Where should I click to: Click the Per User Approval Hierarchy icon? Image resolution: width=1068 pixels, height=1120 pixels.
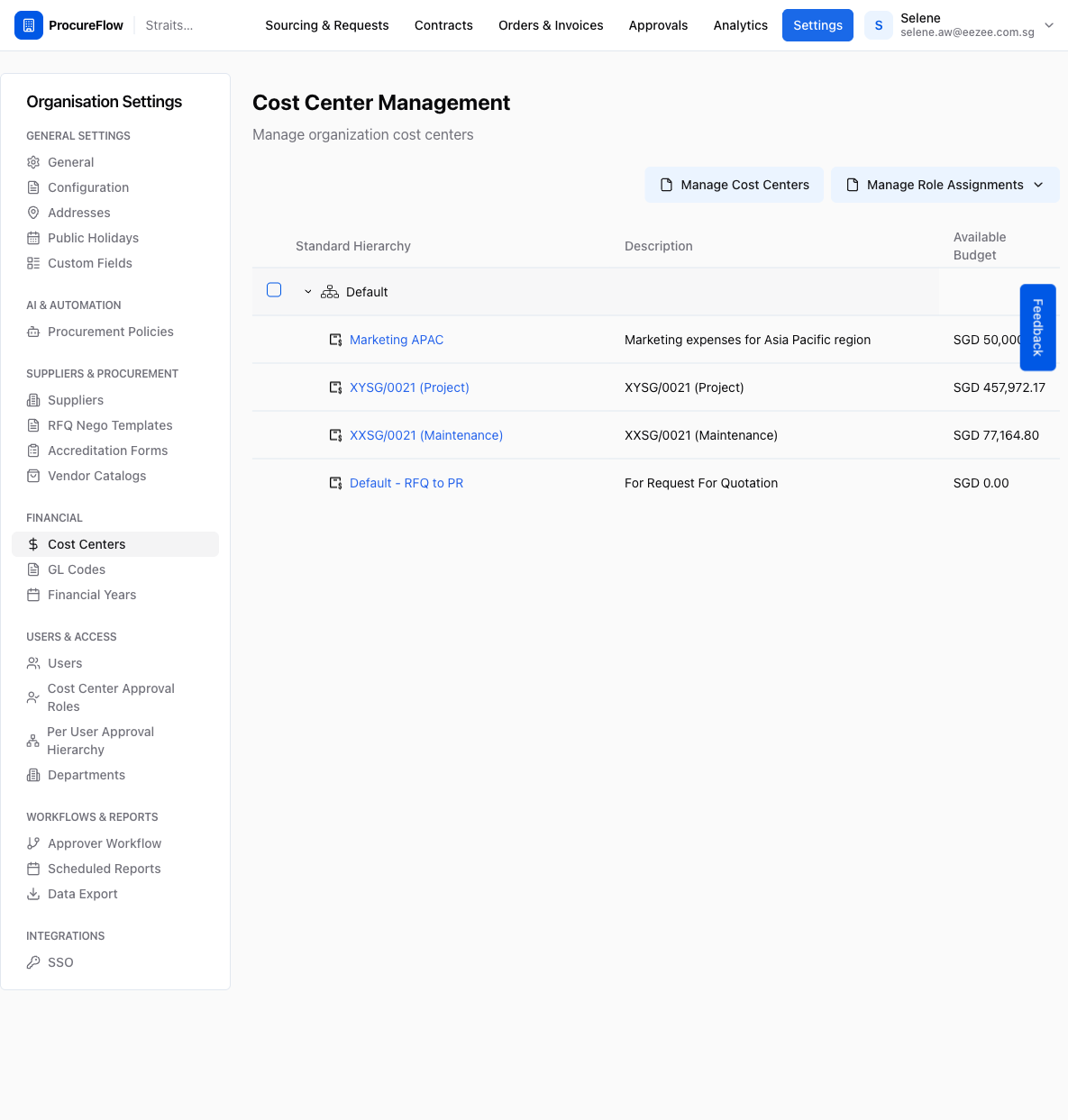point(33,741)
